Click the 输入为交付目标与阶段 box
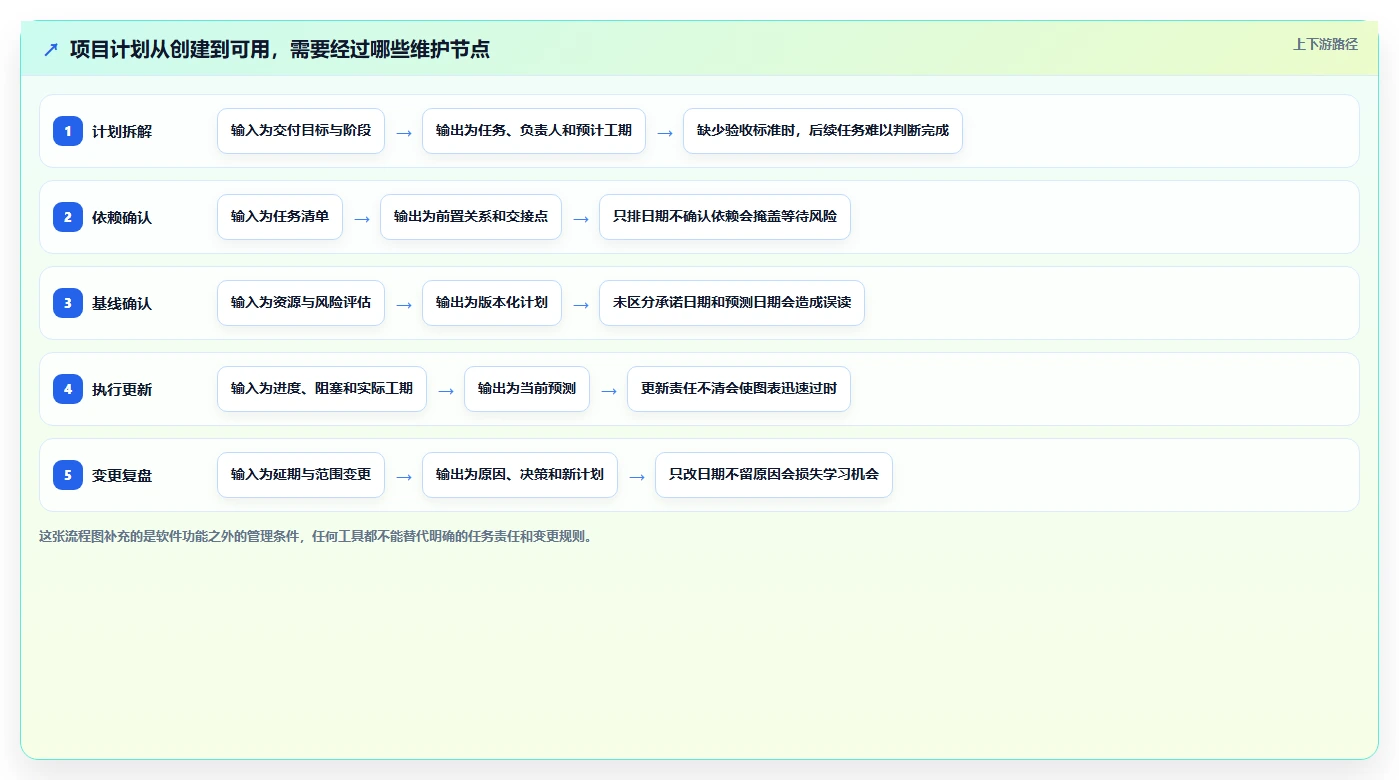 point(301,131)
